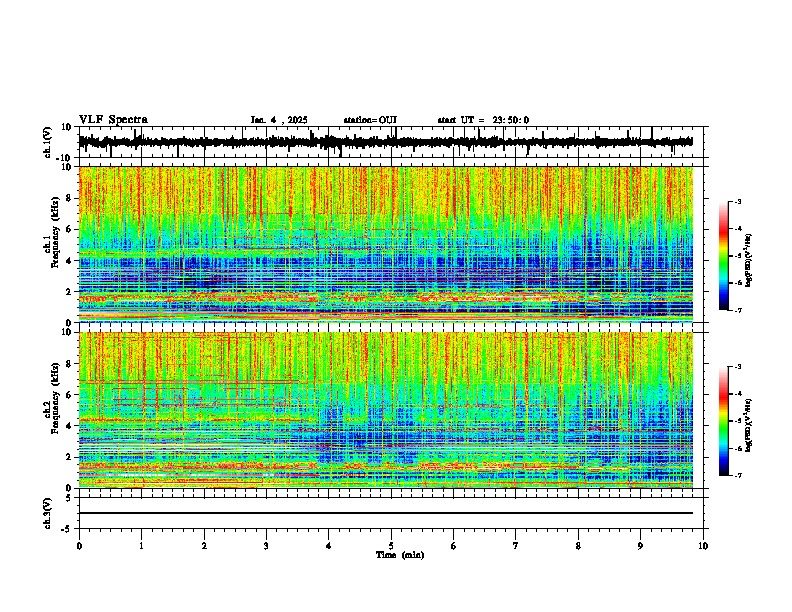The image size is (792, 612).
Task: Click the "Time (min)" axis label
Action: click(x=400, y=555)
